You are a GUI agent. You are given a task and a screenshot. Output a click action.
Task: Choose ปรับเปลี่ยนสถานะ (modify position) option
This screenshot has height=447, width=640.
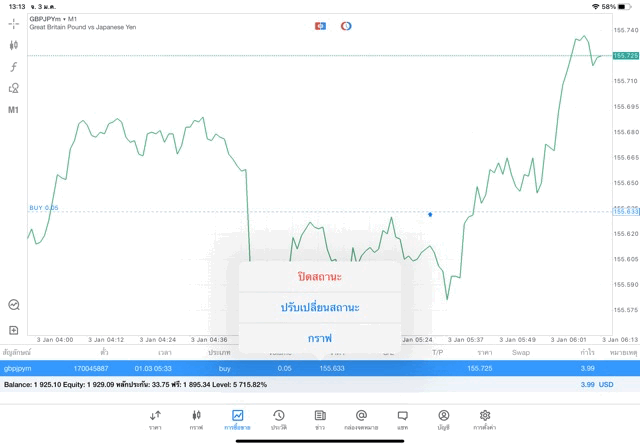coord(319,307)
